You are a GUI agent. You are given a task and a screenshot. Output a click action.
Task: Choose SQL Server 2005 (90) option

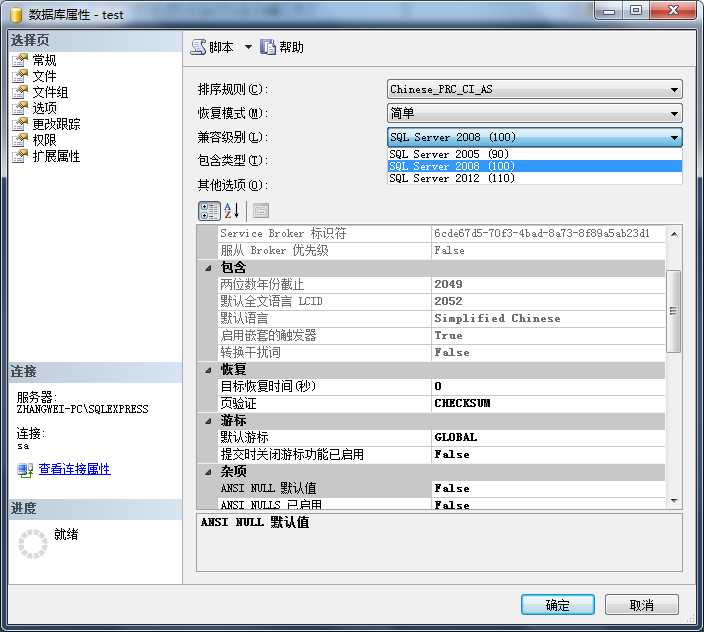pyautogui.click(x=534, y=154)
